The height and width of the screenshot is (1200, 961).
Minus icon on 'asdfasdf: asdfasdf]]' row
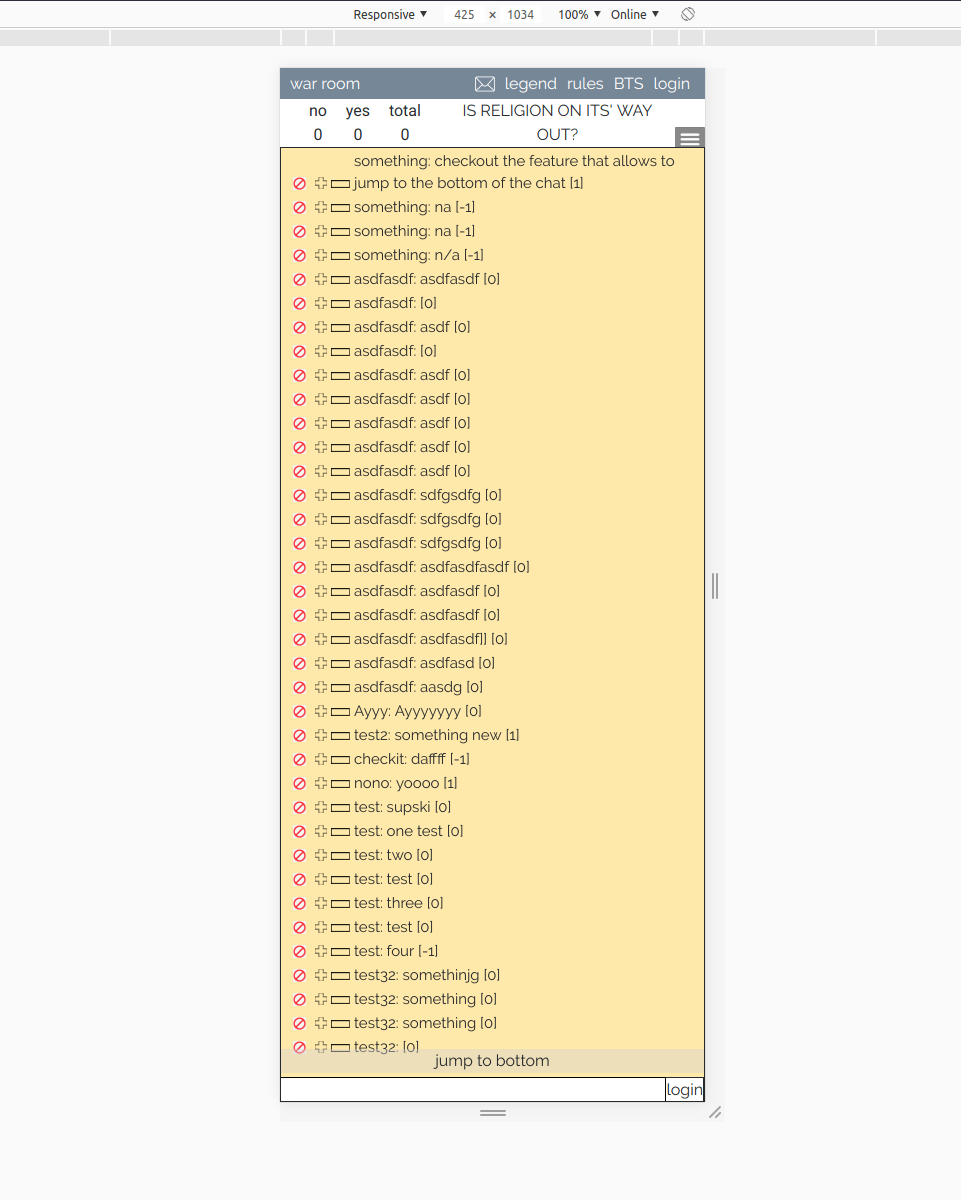click(x=340, y=640)
